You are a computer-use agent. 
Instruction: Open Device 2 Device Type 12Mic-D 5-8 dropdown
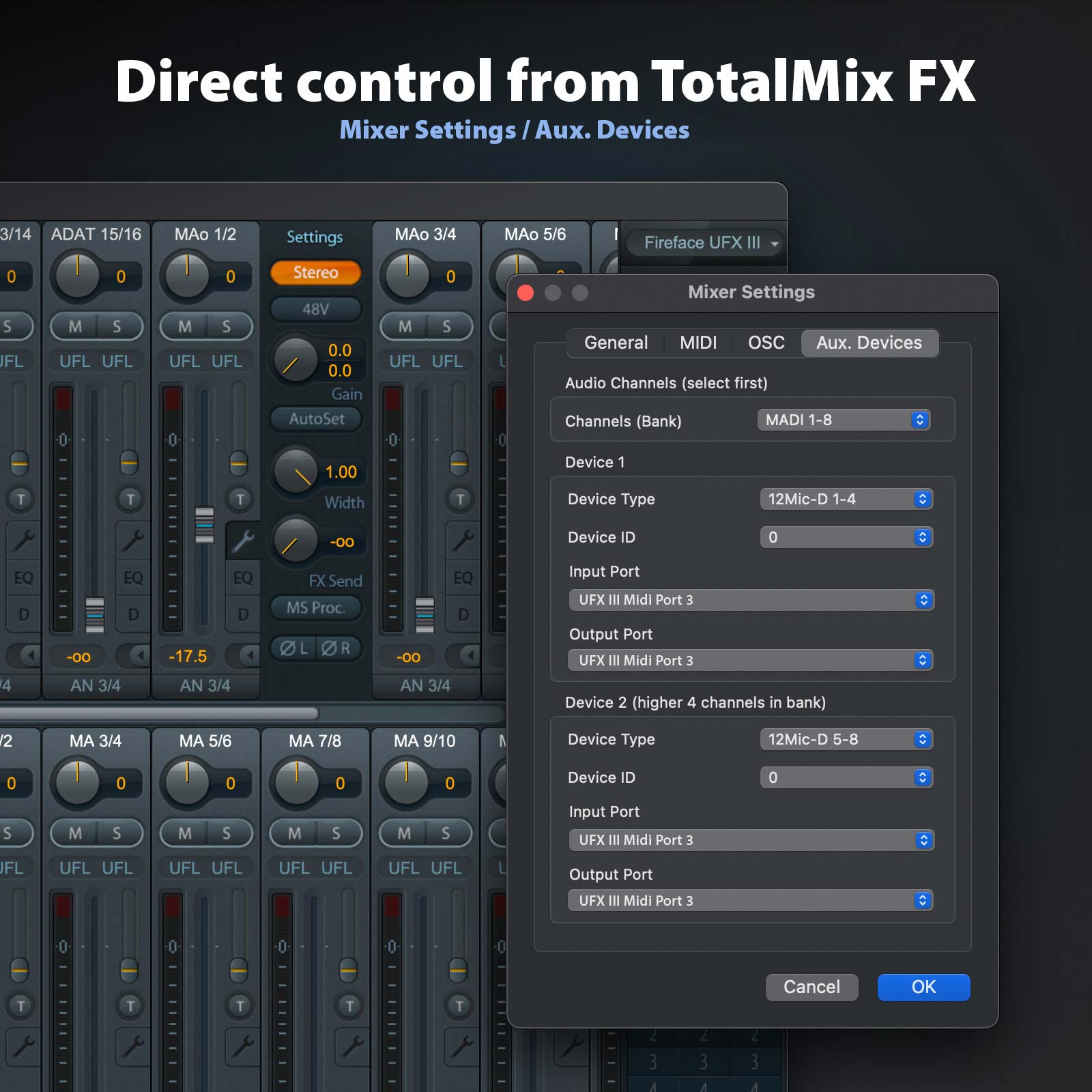pos(846,739)
